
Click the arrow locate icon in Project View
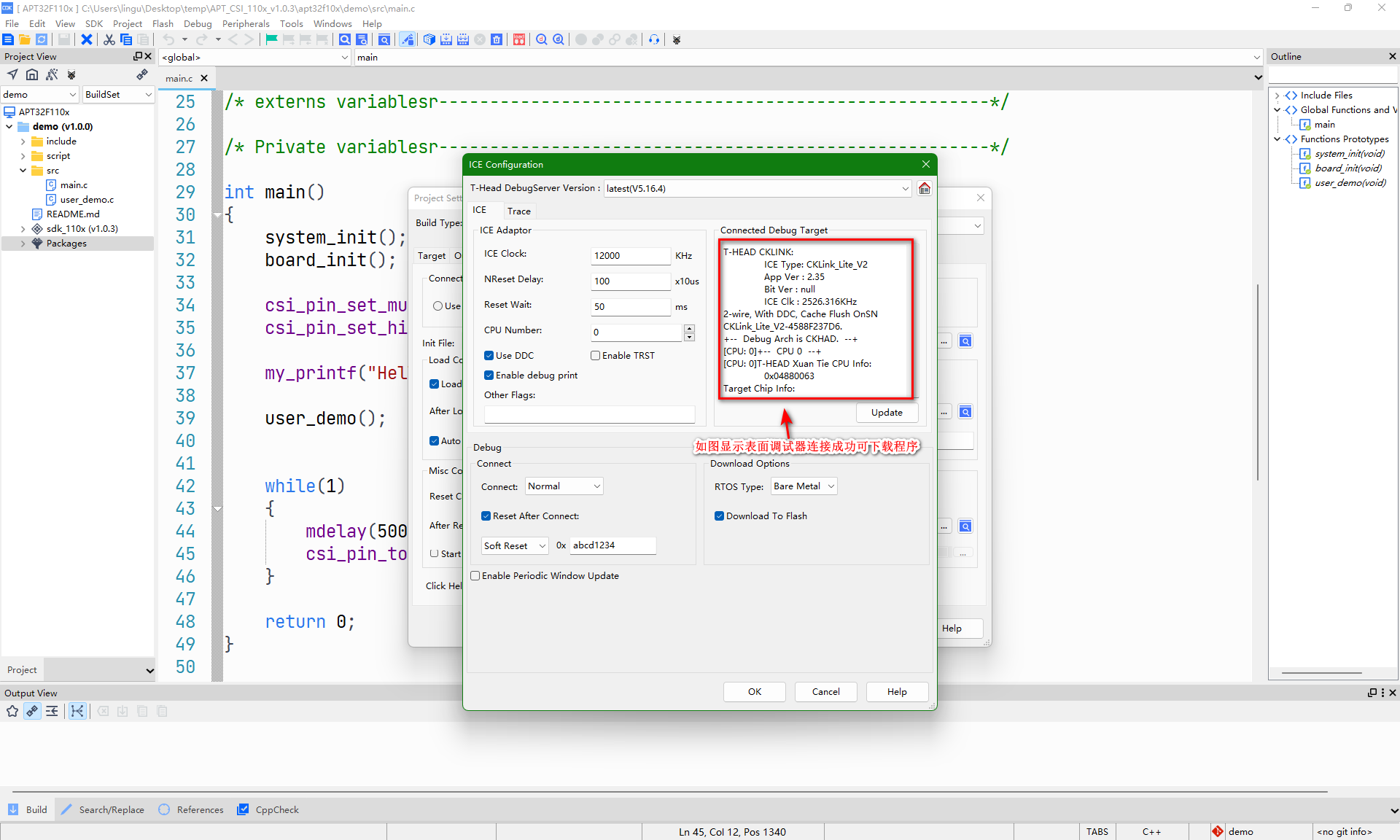coord(12,74)
